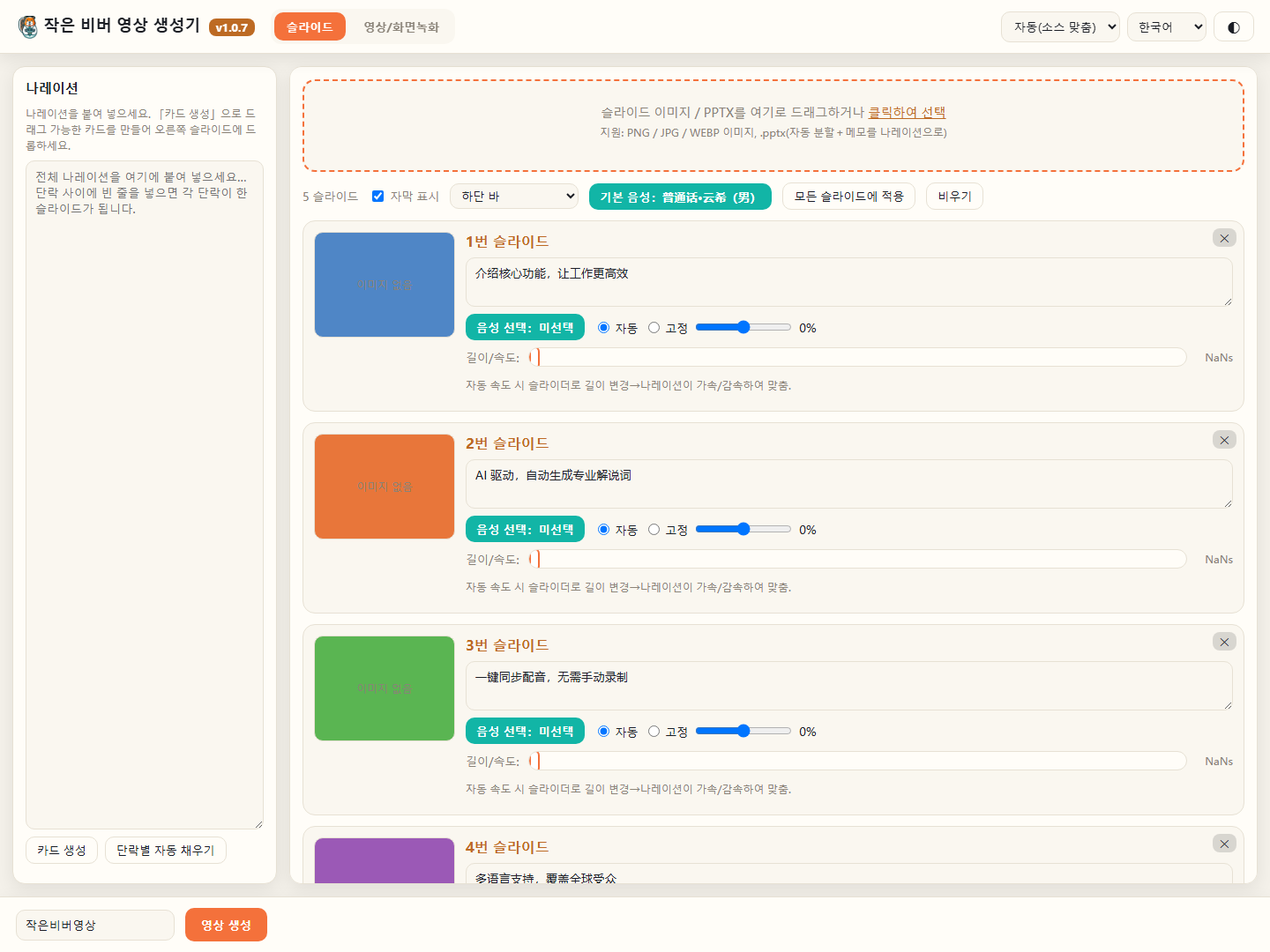Select 자동 radio for slide 2
Image resolution: width=1270 pixels, height=952 pixels.
[x=604, y=530]
